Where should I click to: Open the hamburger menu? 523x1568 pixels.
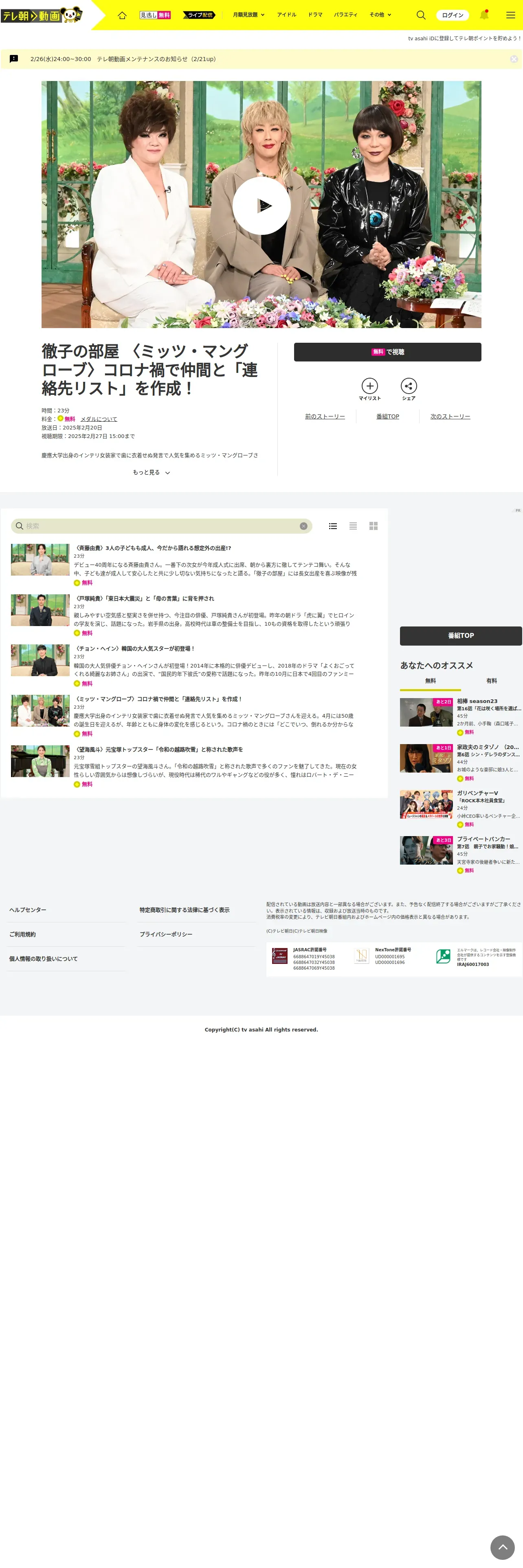coord(510,15)
